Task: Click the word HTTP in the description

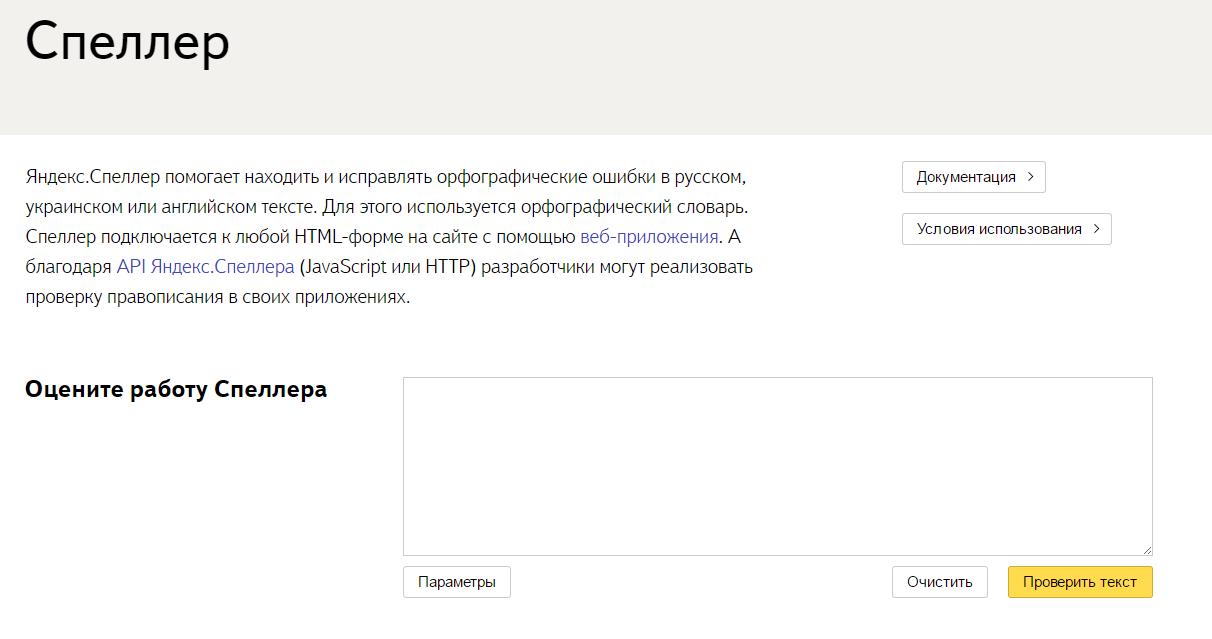Action: [449, 268]
